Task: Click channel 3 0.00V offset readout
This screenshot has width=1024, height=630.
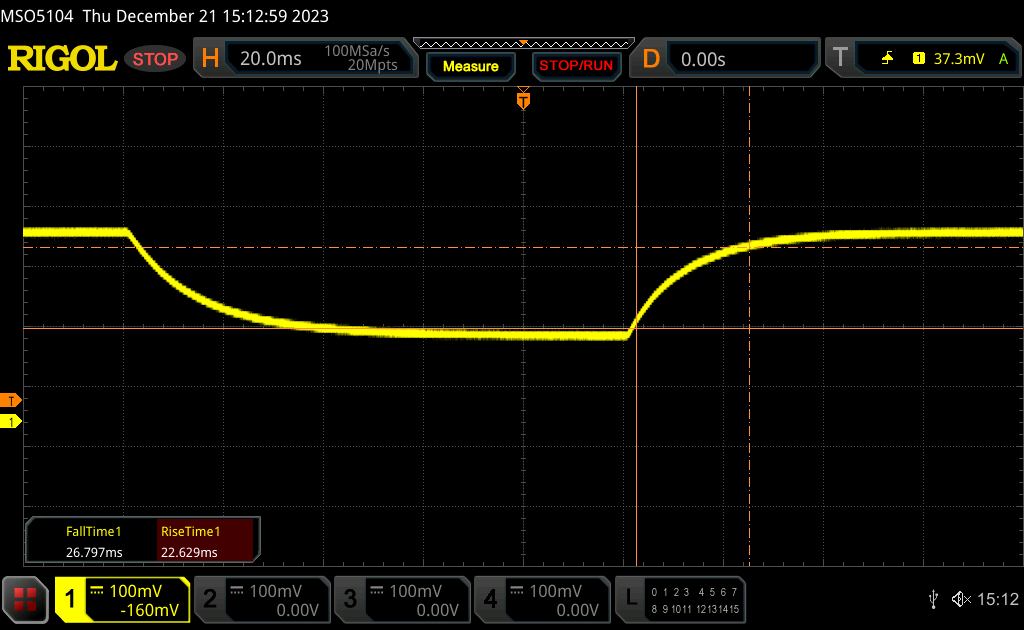Action: [x=438, y=610]
